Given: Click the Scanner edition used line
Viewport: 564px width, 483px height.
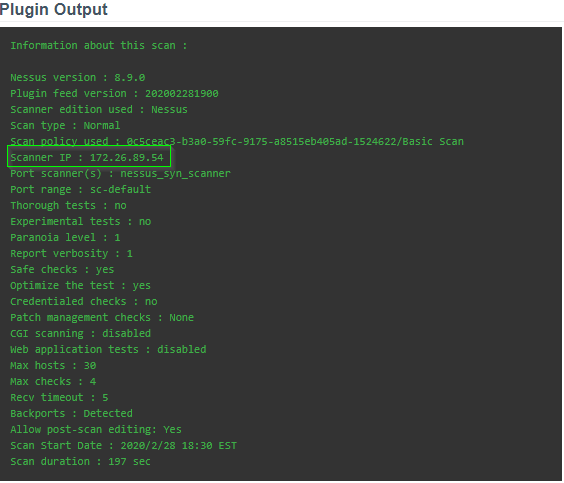Looking at the screenshot, I should coord(99,109).
